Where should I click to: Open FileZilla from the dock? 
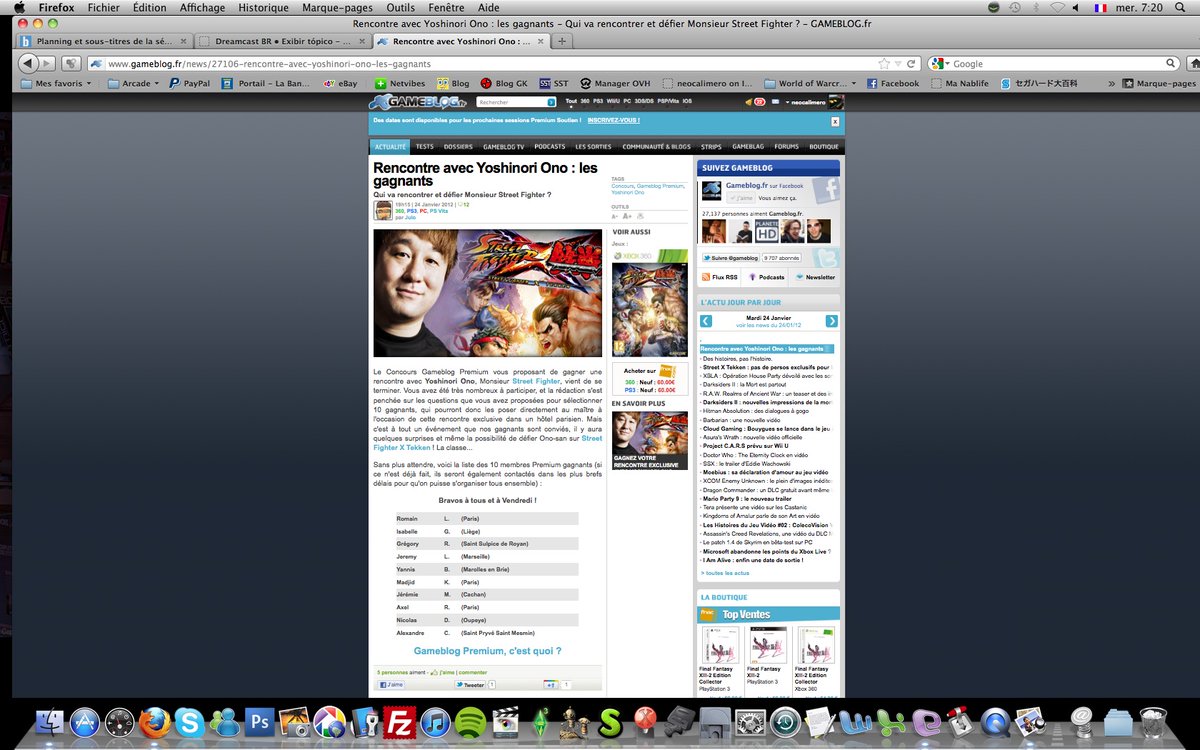click(x=400, y=722)
